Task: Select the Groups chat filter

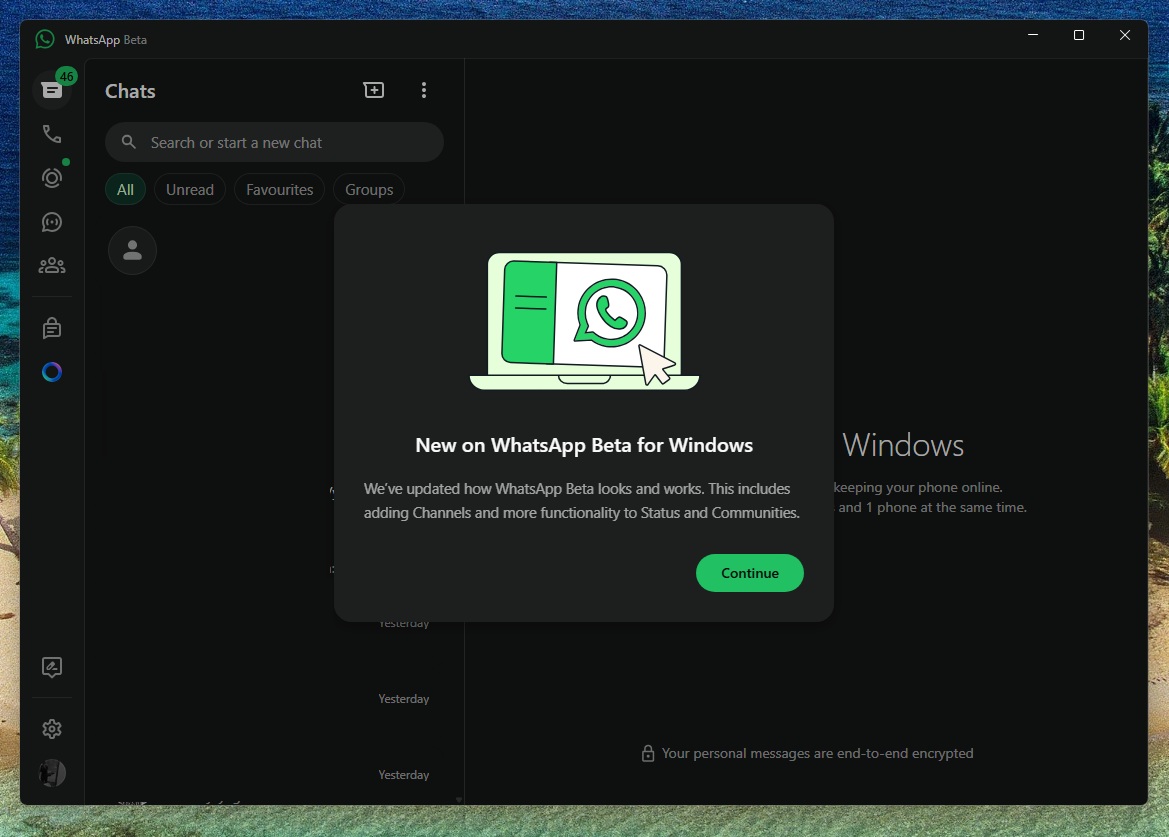Action: 369,189
